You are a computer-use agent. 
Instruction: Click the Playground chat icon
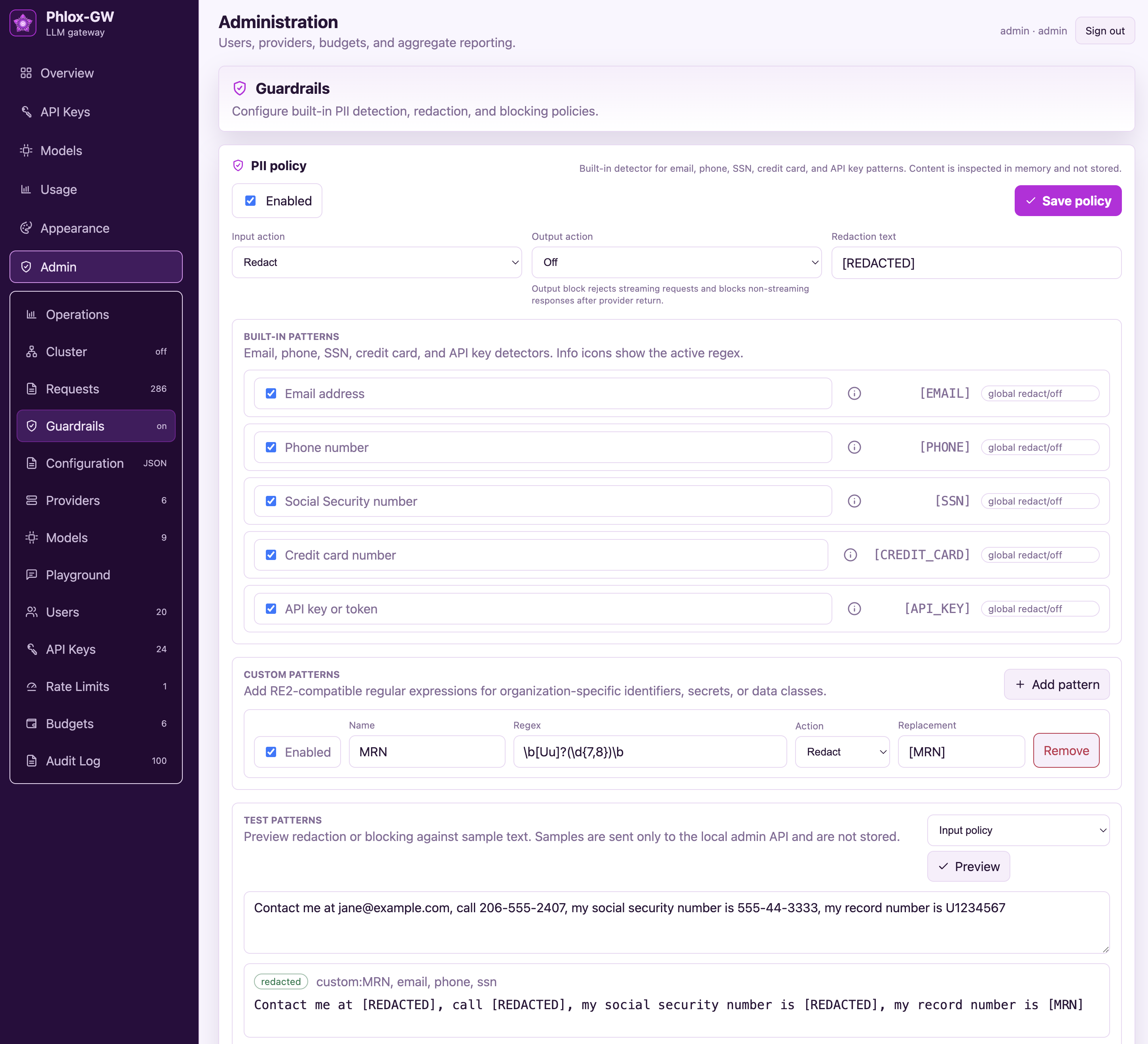click(x=32, y=575)
